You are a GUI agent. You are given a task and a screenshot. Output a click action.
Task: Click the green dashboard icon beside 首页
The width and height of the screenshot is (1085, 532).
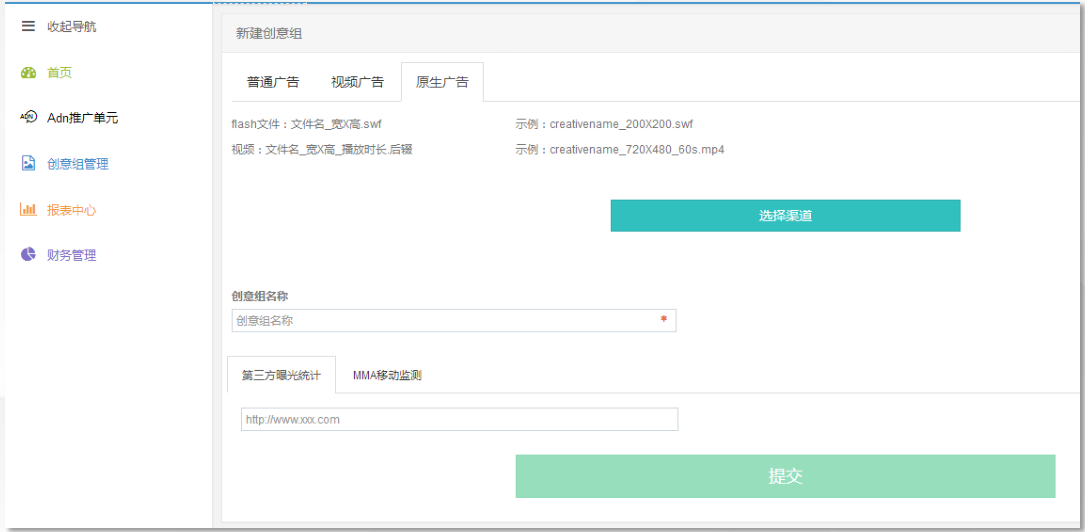click(28, 73)
